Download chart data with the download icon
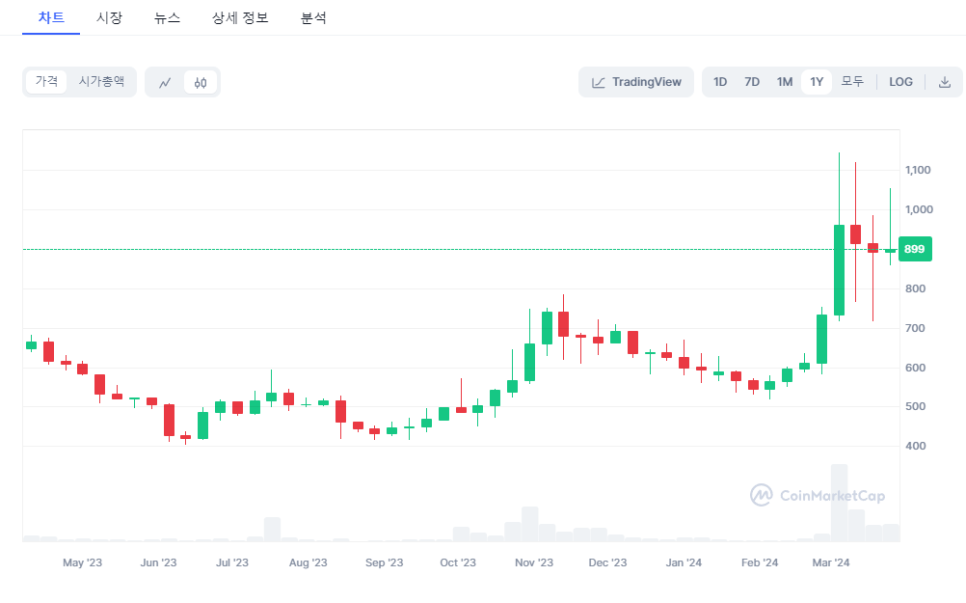The width and height of the screenshot is (966, 603). point(944,82)
